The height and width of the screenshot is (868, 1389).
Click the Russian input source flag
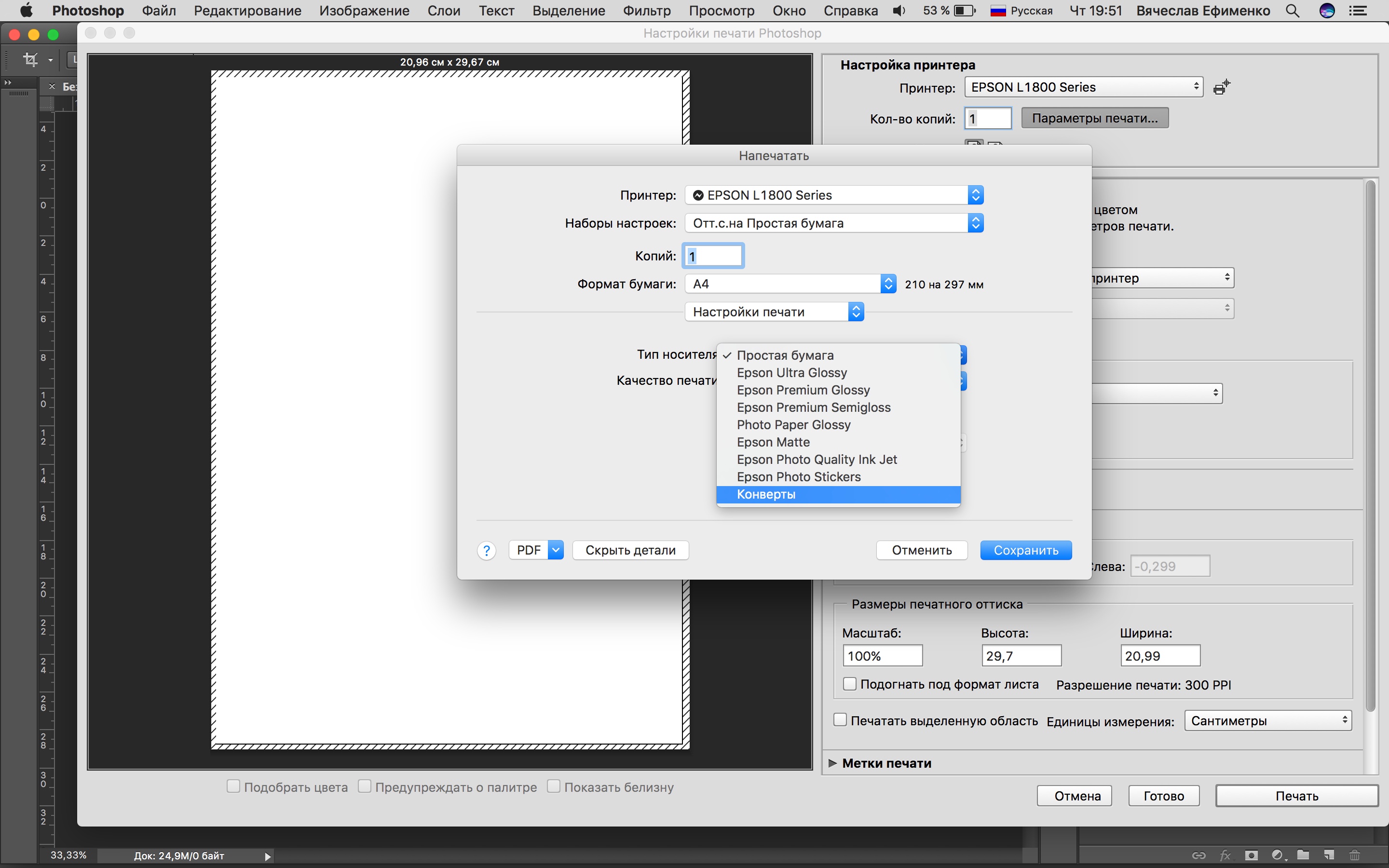998,10
